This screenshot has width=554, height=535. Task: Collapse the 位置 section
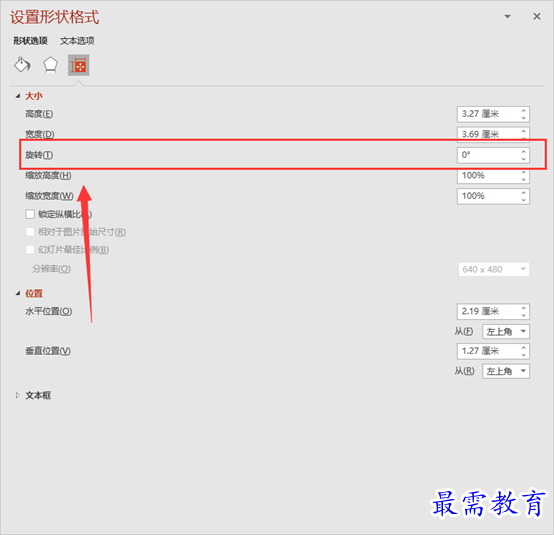coord(18,293)
